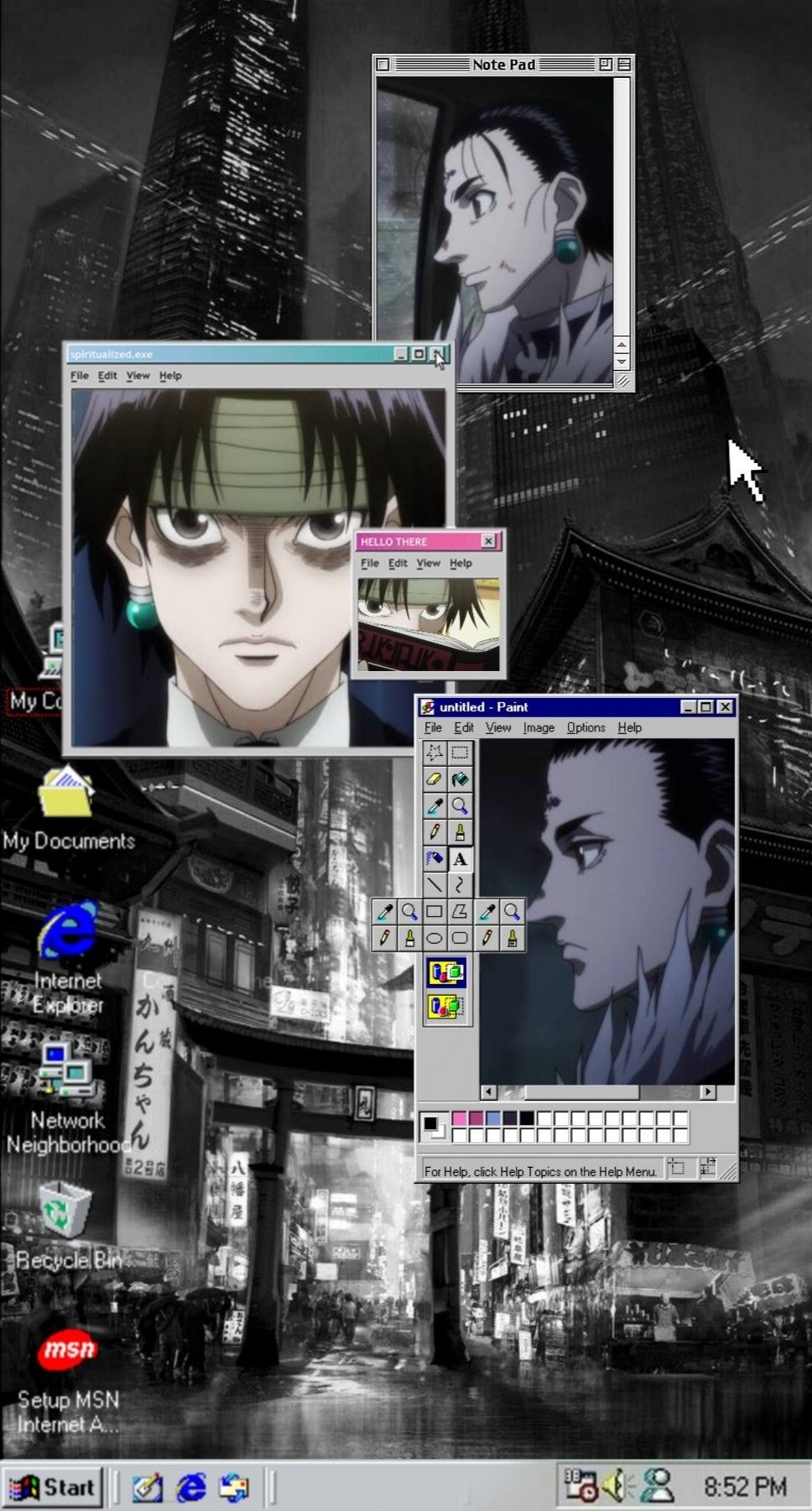Click Note Pad's scrollbar down arrow
The image size is (812, 1511).
622,362
